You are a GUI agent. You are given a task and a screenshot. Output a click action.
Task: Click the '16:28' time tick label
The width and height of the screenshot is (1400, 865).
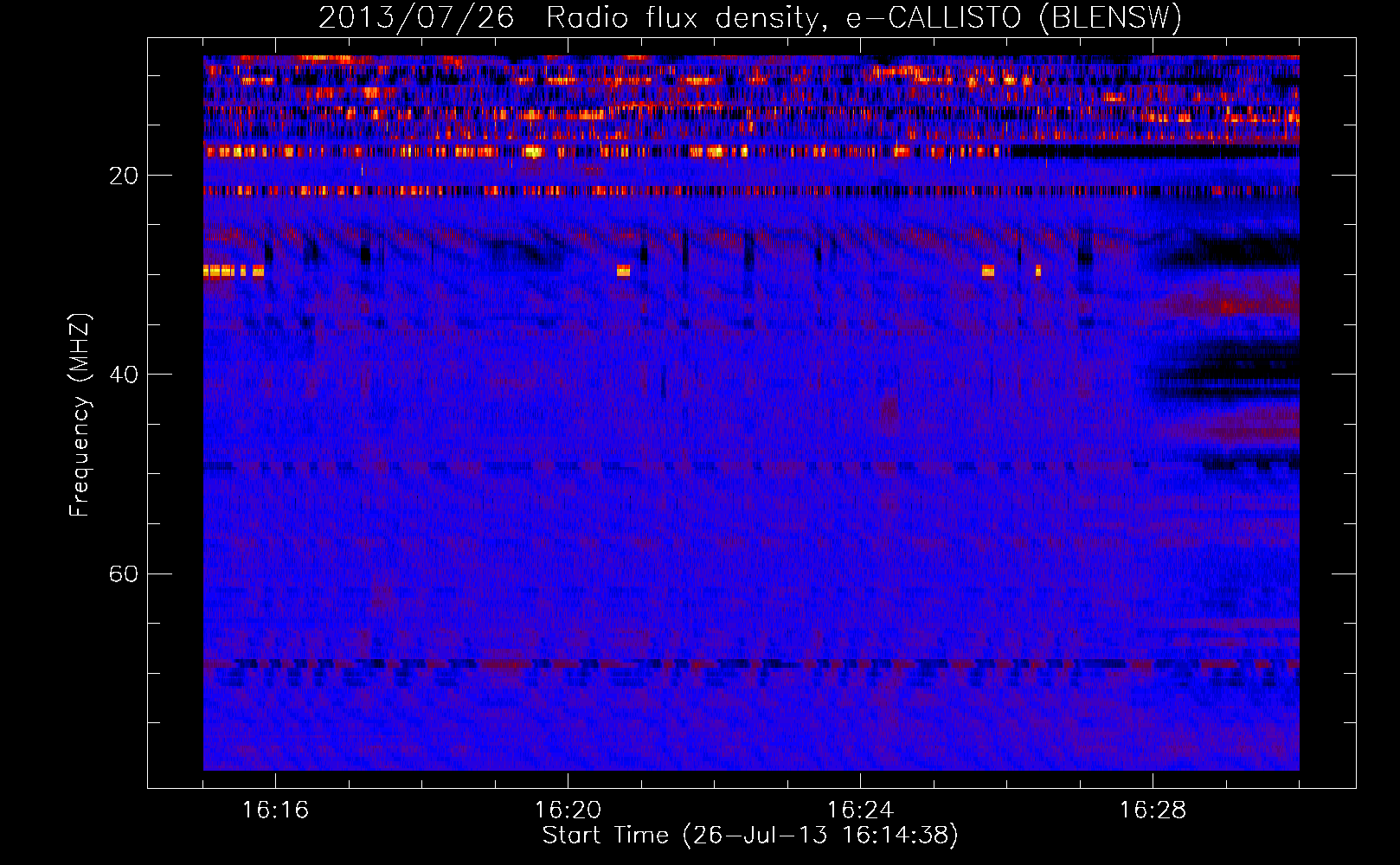click(x=1153, y=810)
